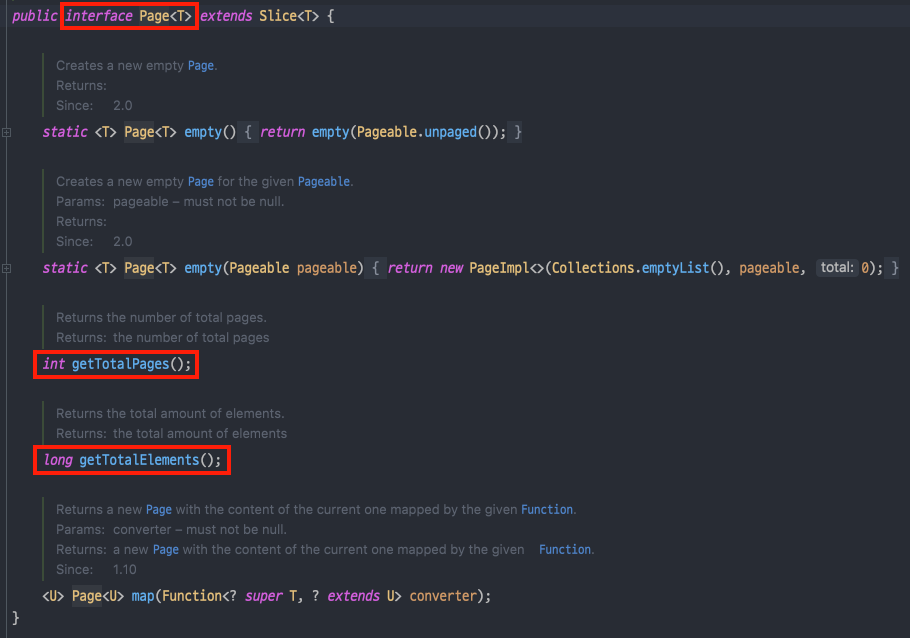This screenshot has height=638, width=910.
Task: Click the Collections class reference
Action: pyautogui.click(x=593, y=268)
